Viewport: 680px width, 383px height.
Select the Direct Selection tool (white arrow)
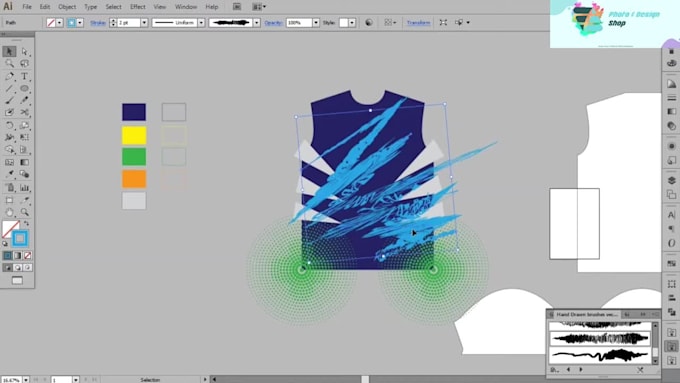24,52
